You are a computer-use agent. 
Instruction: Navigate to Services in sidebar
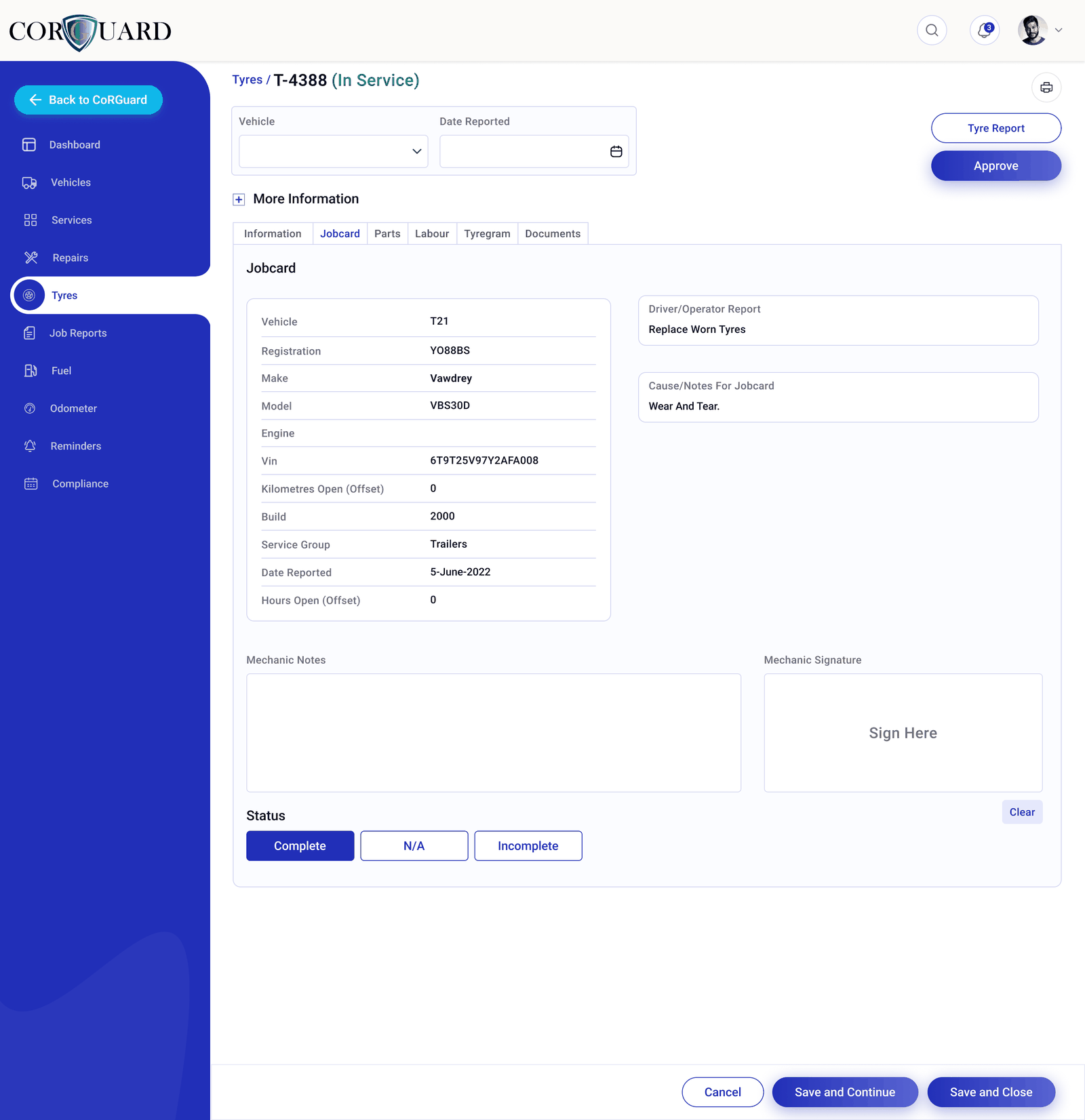point(71,220)
